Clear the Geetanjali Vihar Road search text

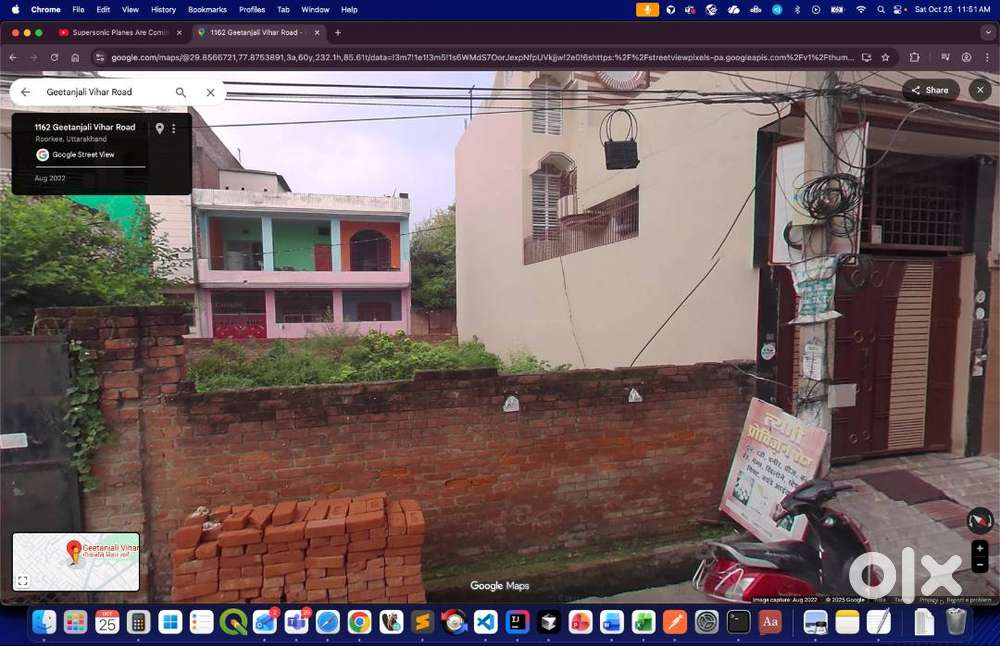tap(210, 92)
